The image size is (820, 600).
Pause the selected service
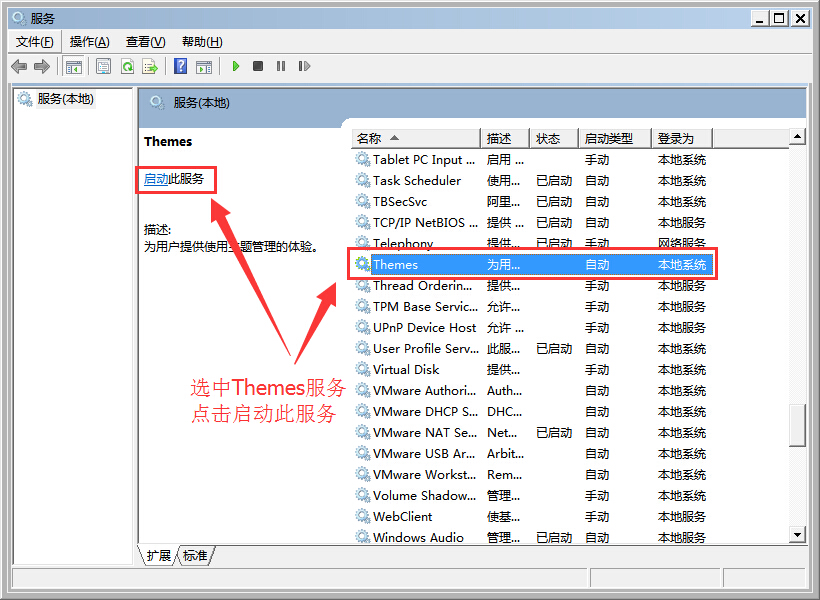[x=281, y=66]
